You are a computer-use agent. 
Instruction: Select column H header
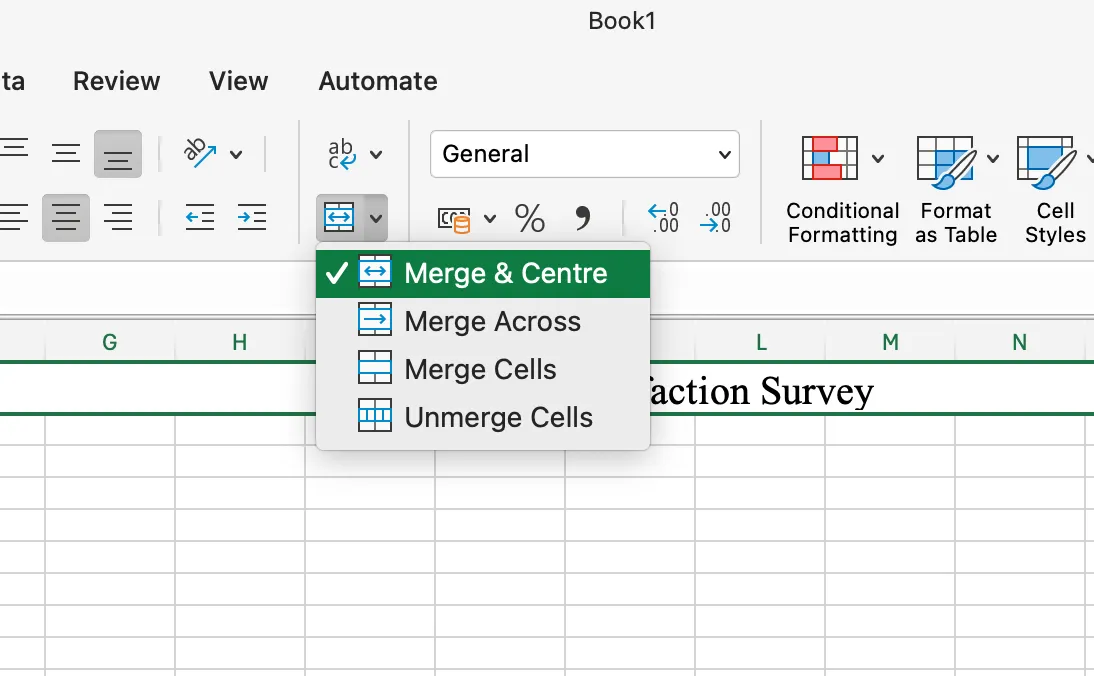pos(239,343)
